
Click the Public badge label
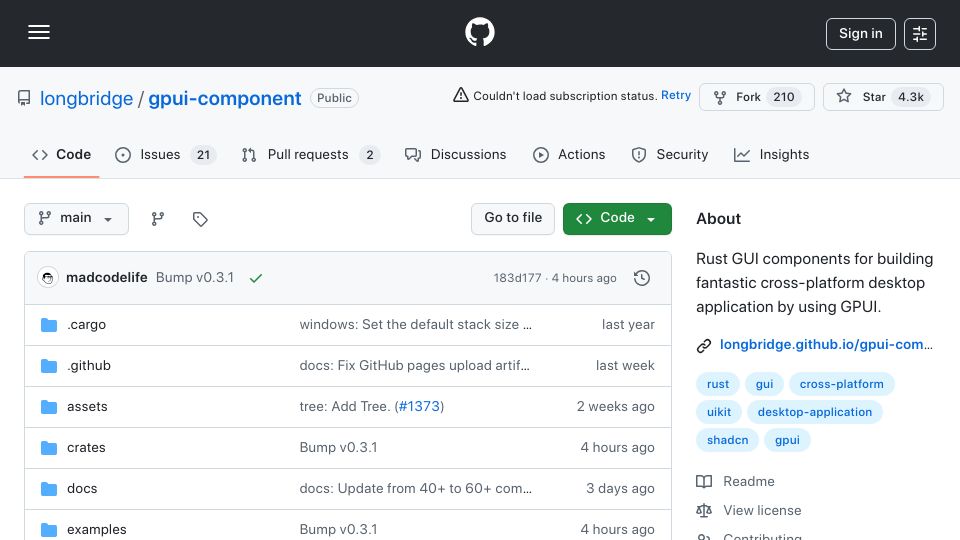point(334,98)
